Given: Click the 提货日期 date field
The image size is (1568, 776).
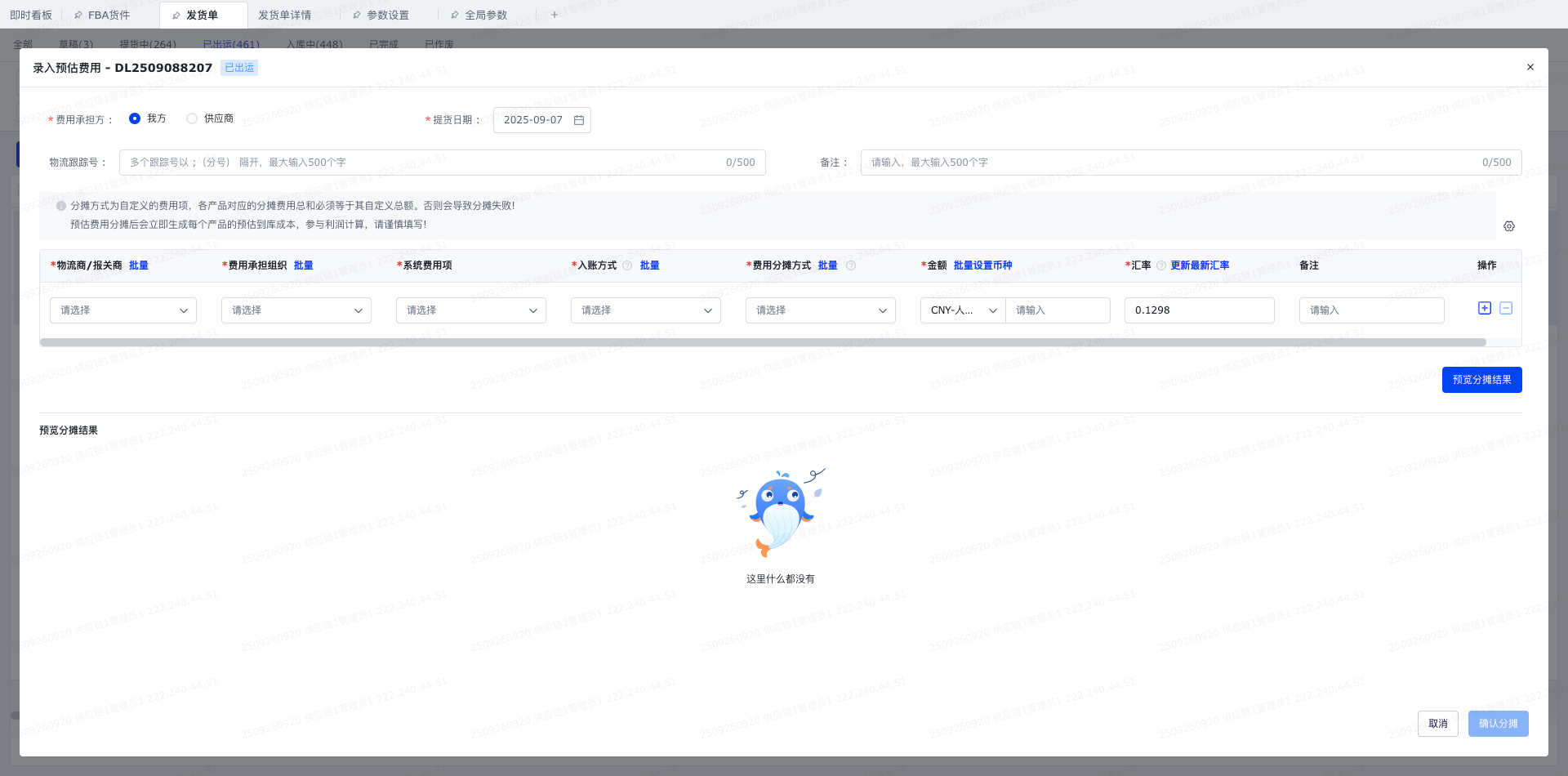Looking at the screenshot, I should (542, 120).
